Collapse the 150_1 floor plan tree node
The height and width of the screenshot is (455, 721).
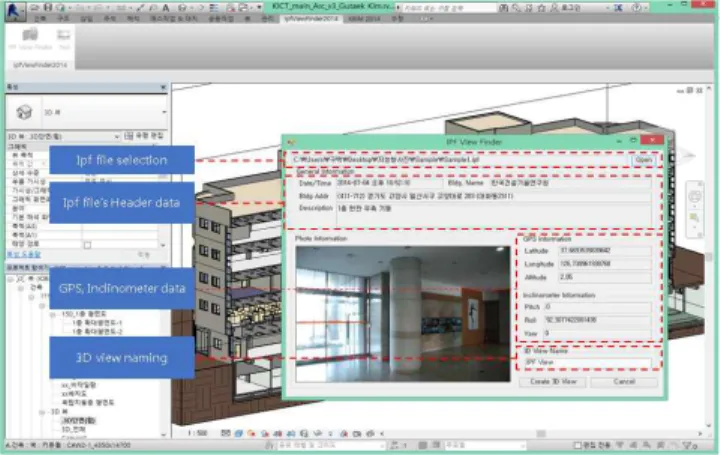coord(53,314)
